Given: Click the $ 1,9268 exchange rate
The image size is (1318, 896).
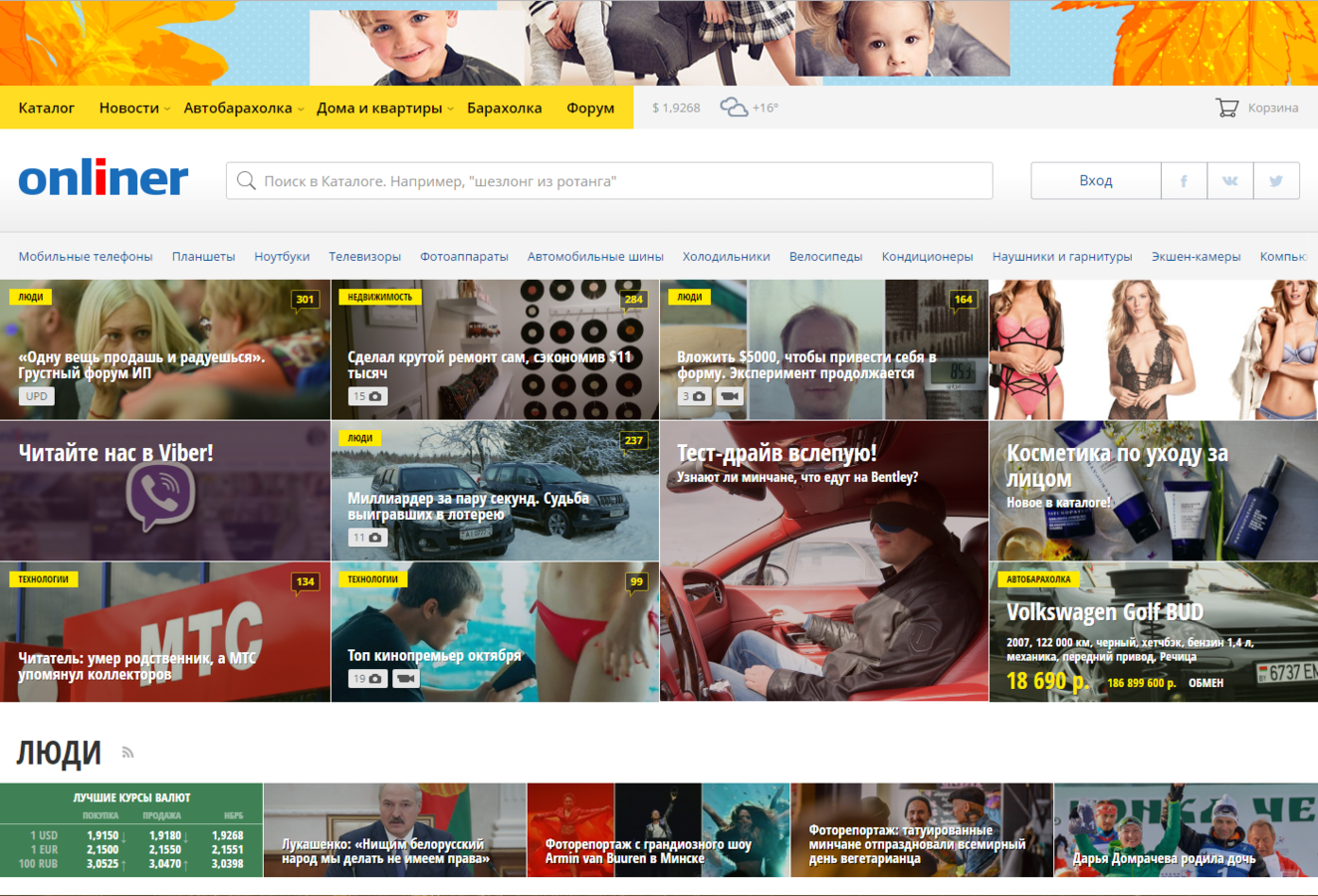Looking at the screenshot, I should (x=676, y=108).
